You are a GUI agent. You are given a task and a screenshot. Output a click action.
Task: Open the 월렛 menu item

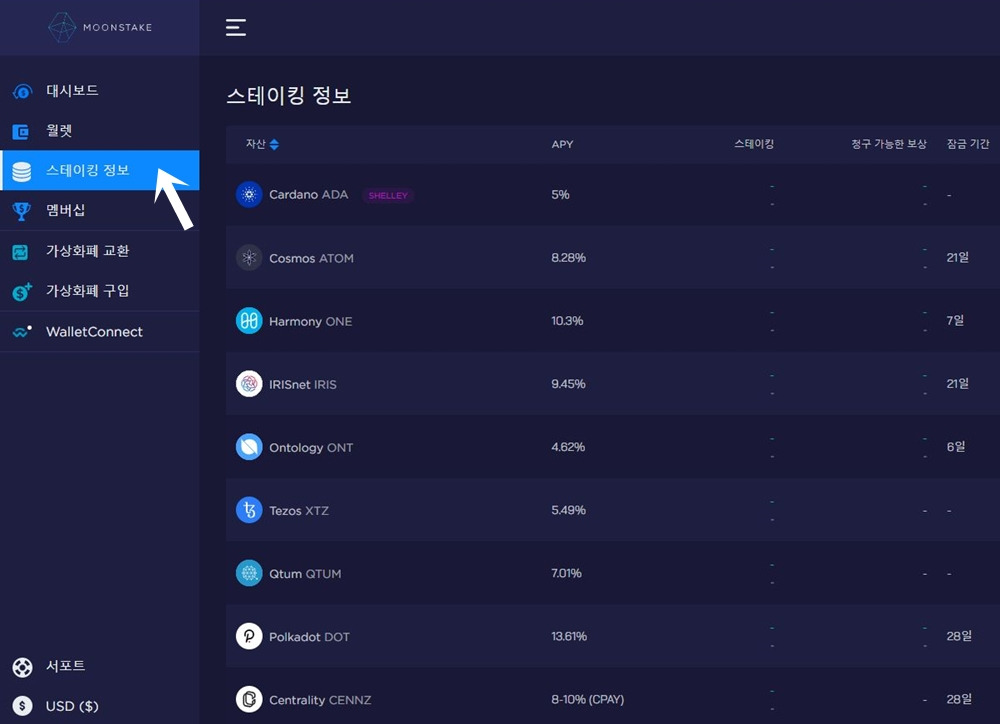click(x=59, y=131)
